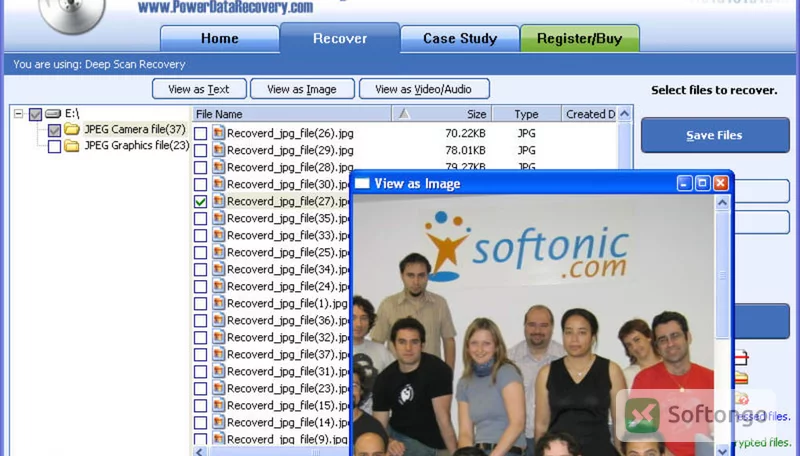This screenshot has width=800, height=456.
Task: Click the file icon of Recoverd_jpg_file(14).jpg
Action: [218, 422]
